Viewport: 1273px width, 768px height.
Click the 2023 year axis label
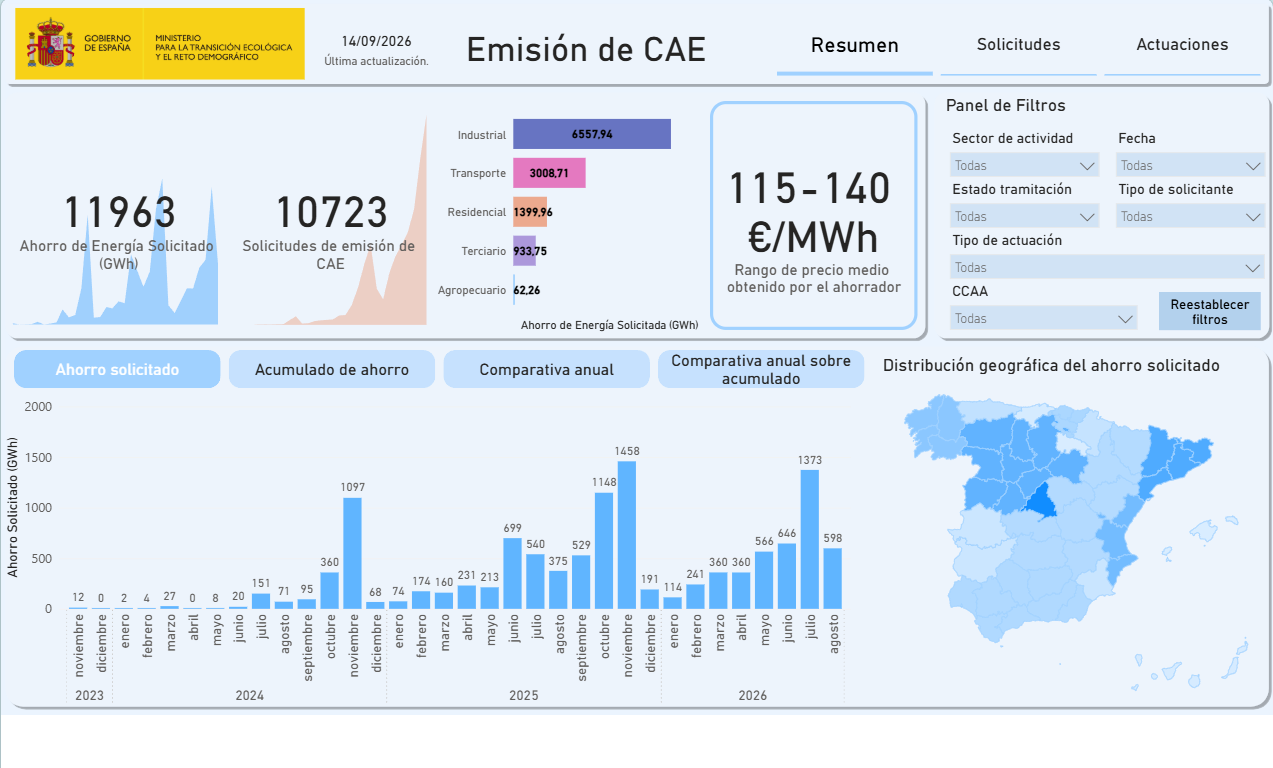(x=89, y=695)
